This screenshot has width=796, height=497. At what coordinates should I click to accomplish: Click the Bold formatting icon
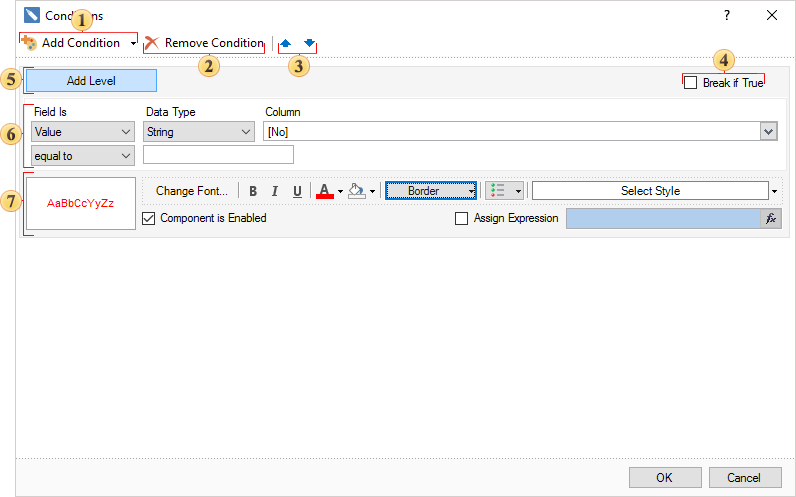tap(253, 191)
